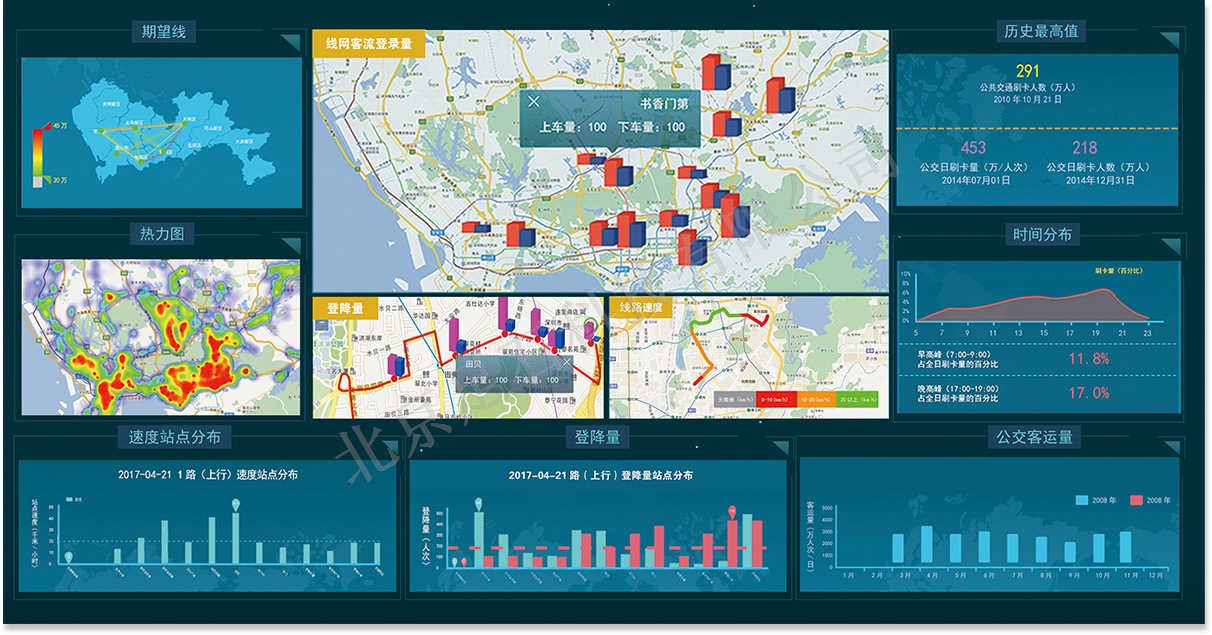Select the 登降量 map label
This screenshot has width=1212, height=635.
[x=344, y=308]
